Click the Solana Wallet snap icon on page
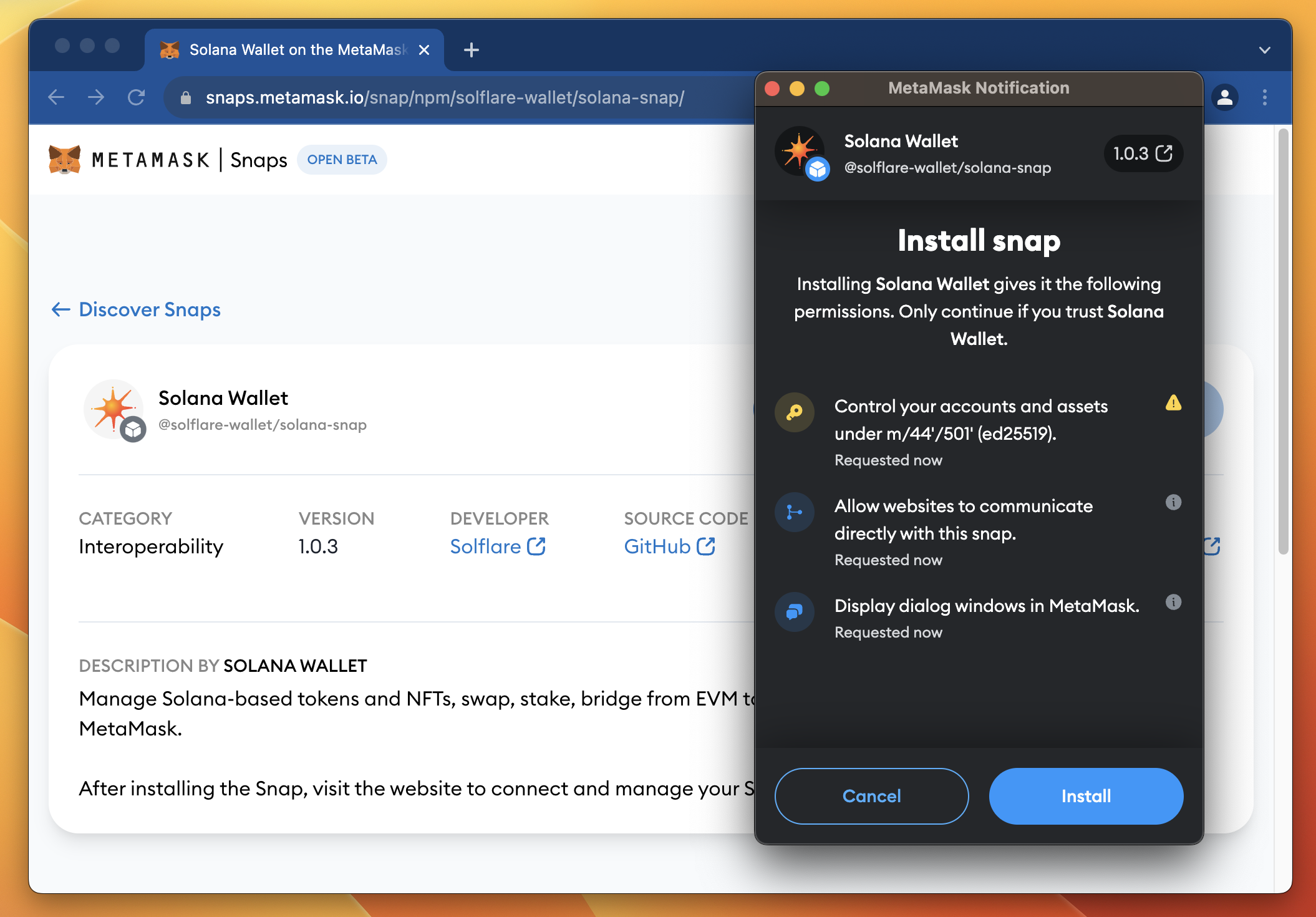1316x917 pixels. 114,410
